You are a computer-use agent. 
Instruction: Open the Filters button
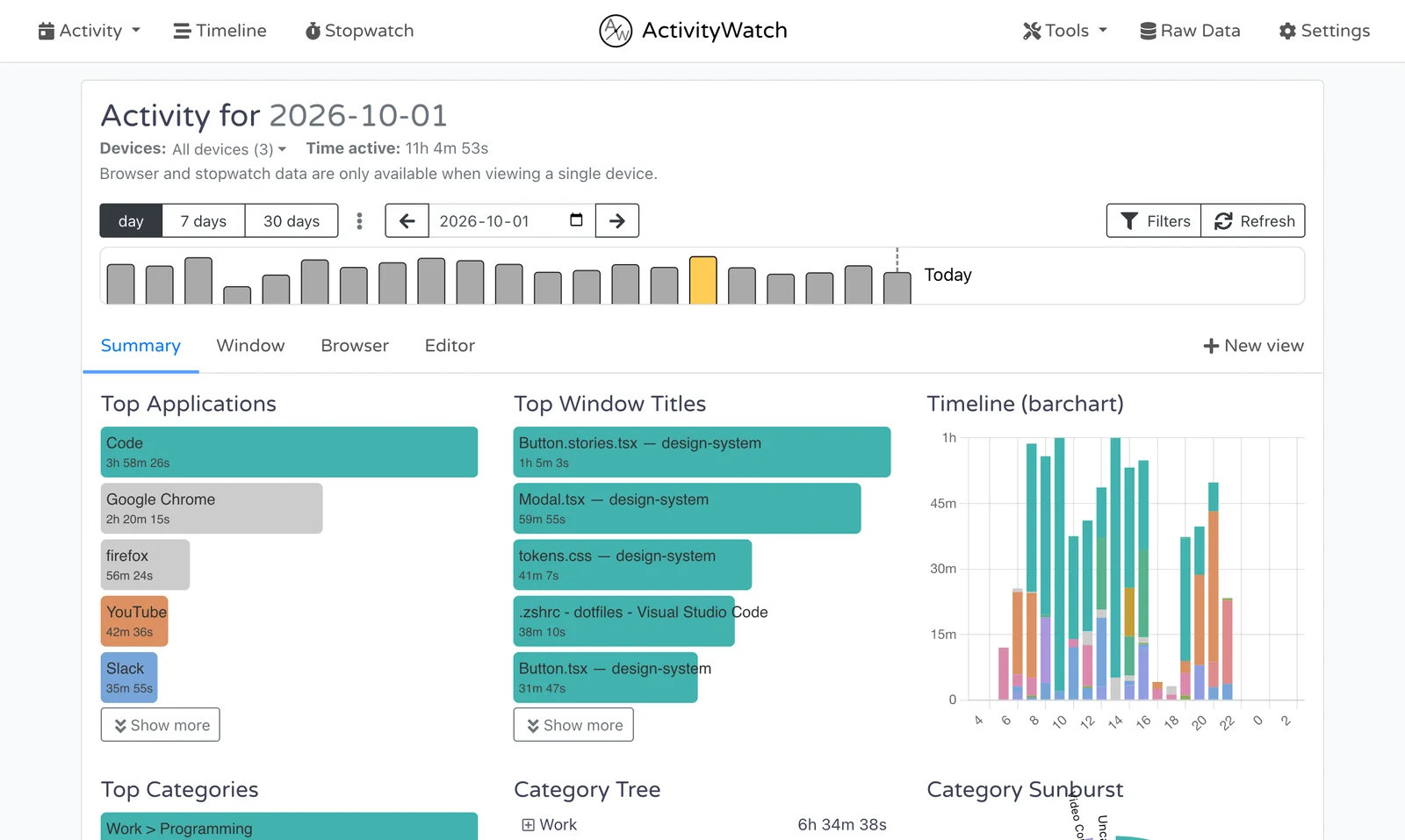(1154, 221)
